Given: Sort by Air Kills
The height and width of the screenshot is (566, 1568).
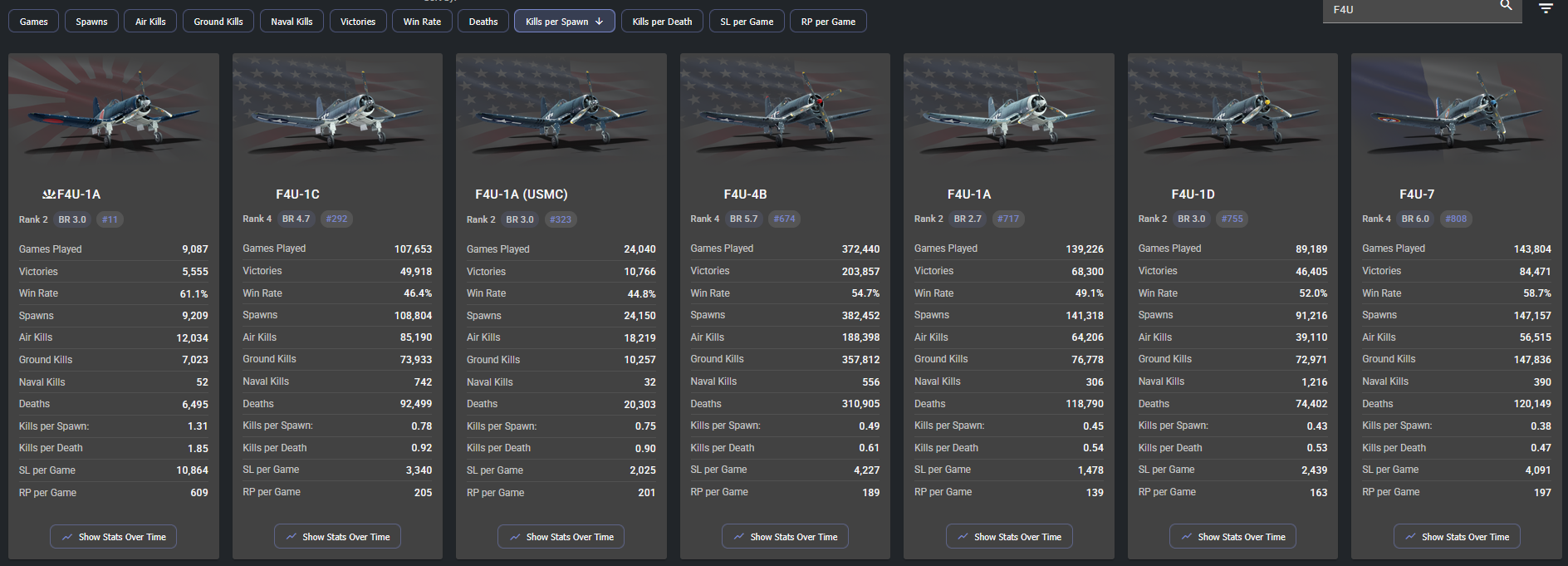Looking at the screenshot, I should coord(150,22).
